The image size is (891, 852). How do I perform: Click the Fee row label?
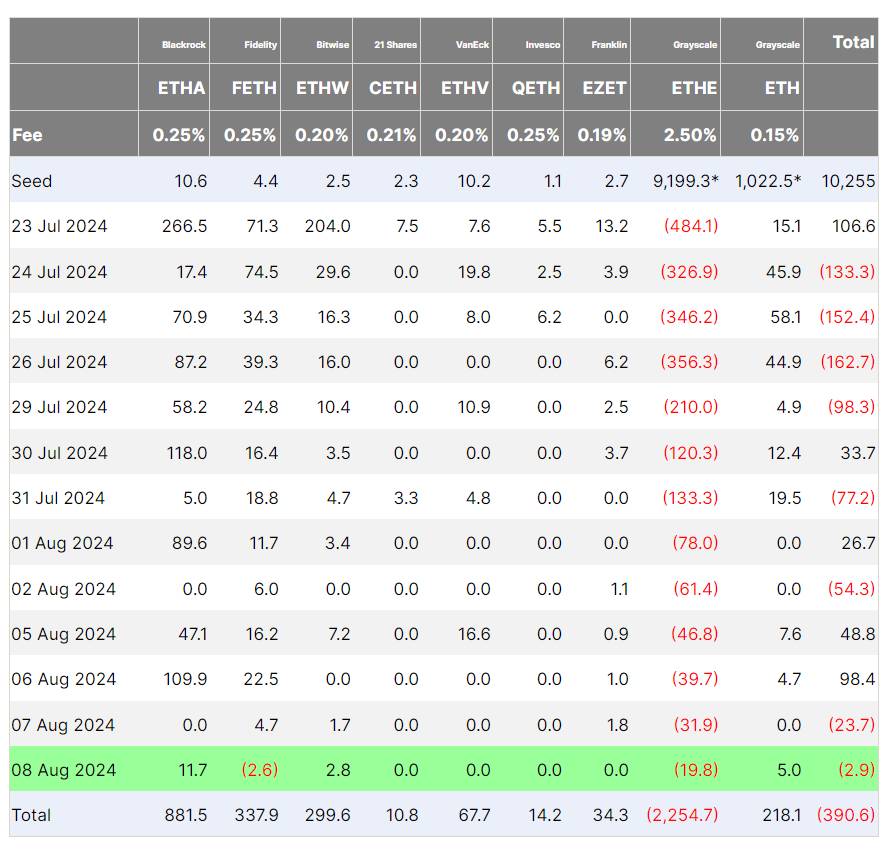(x=27, y=135)
